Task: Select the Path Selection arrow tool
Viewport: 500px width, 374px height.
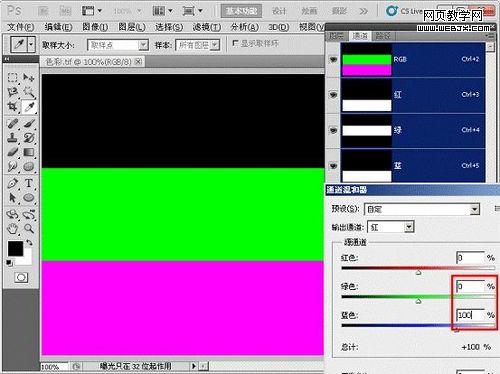Action: coord(13,198)
